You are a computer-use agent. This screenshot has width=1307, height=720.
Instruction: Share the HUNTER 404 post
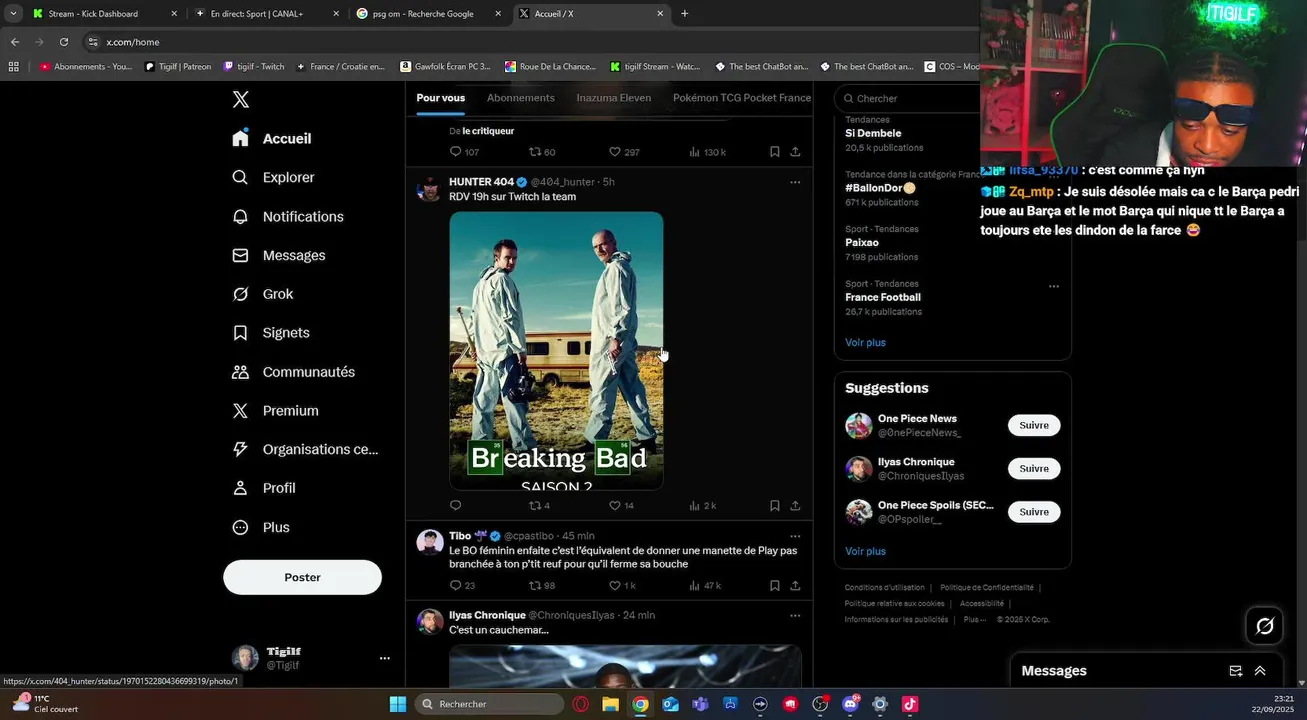point(795,505)
